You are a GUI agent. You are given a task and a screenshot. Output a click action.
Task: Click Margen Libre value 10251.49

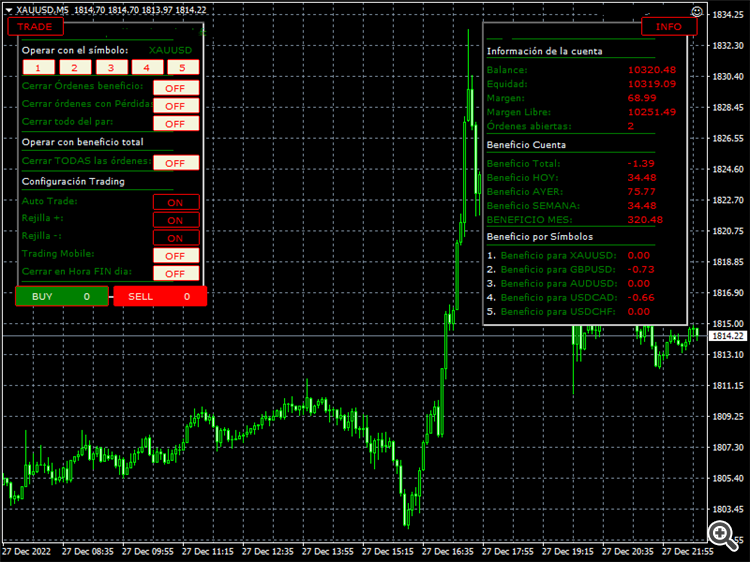click(651, 112)
